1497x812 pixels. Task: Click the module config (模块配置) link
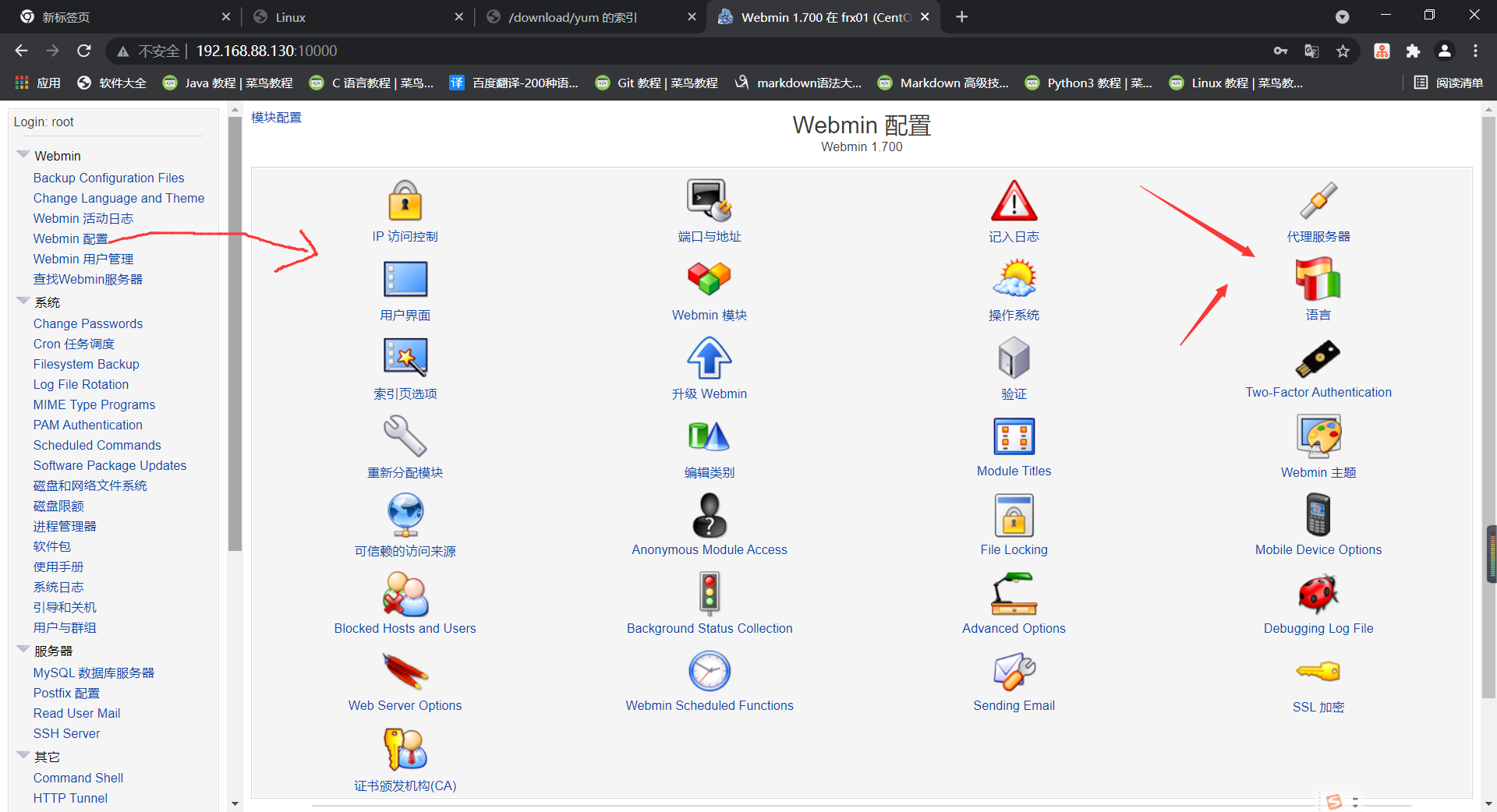276,117
